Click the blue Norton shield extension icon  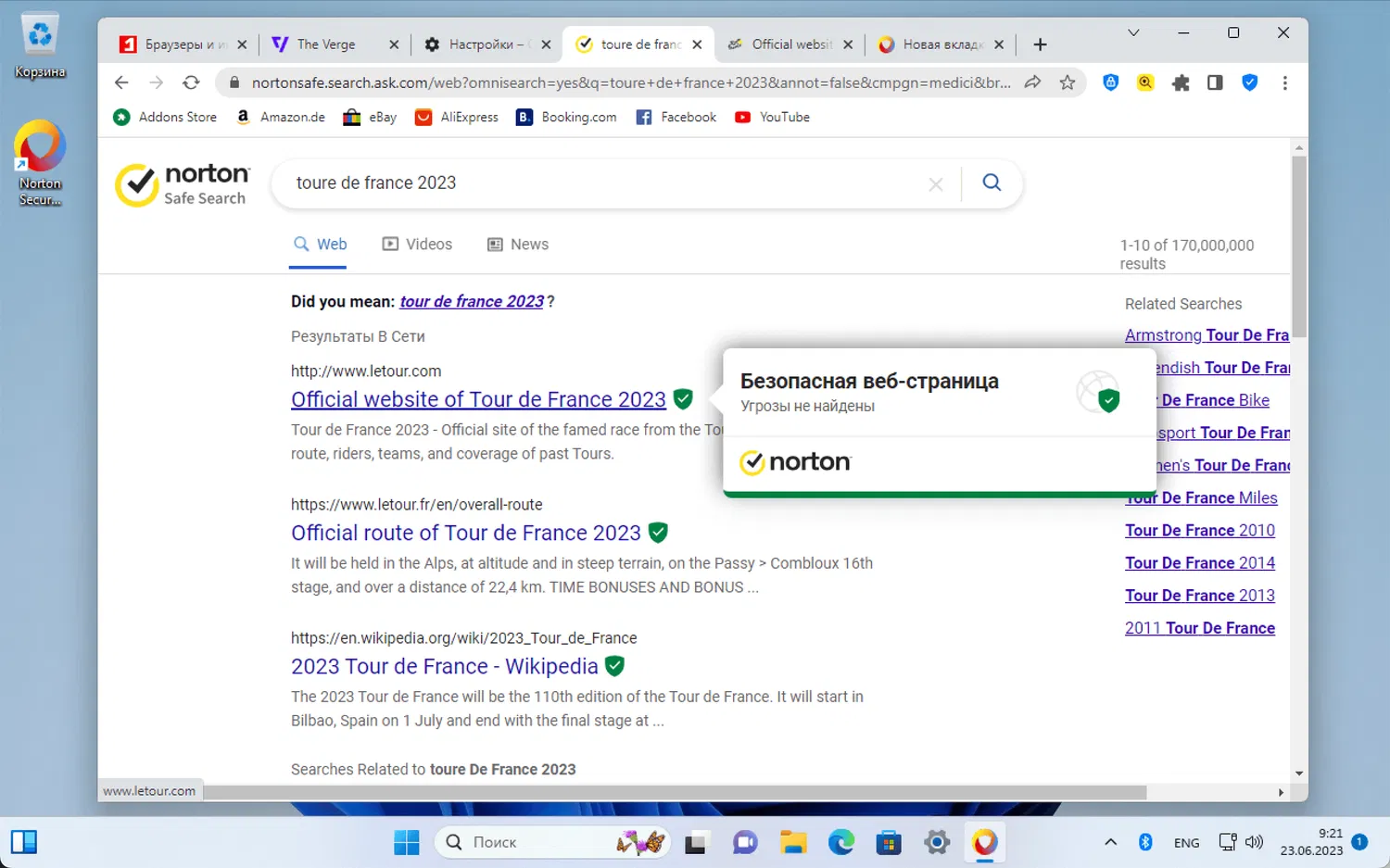coord(1250,82)
